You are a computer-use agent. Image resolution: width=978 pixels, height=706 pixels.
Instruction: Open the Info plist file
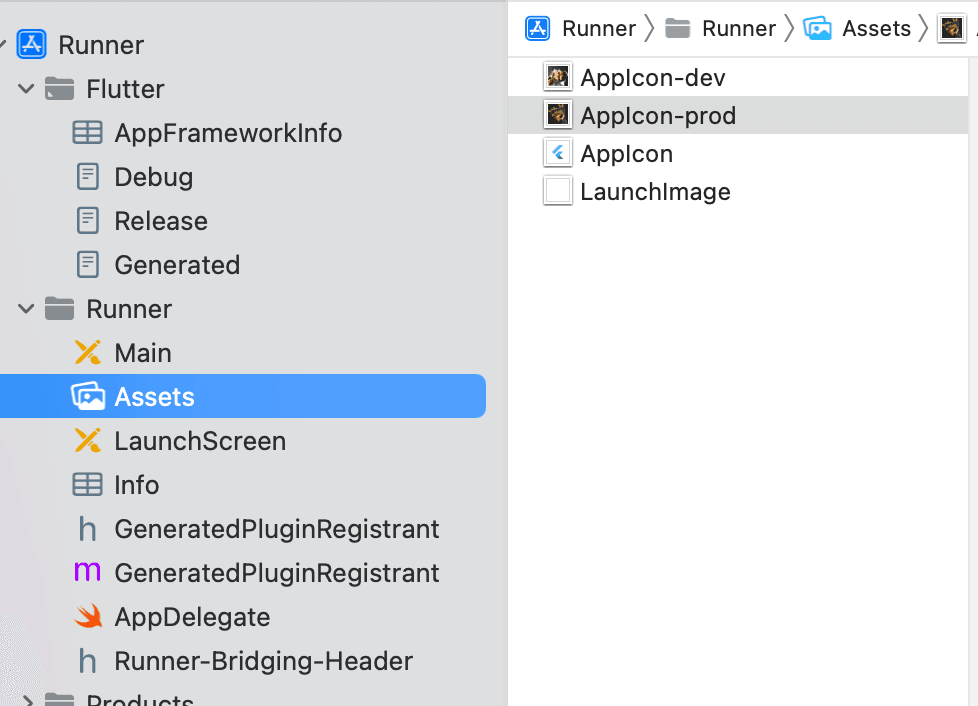coord(136,485)
